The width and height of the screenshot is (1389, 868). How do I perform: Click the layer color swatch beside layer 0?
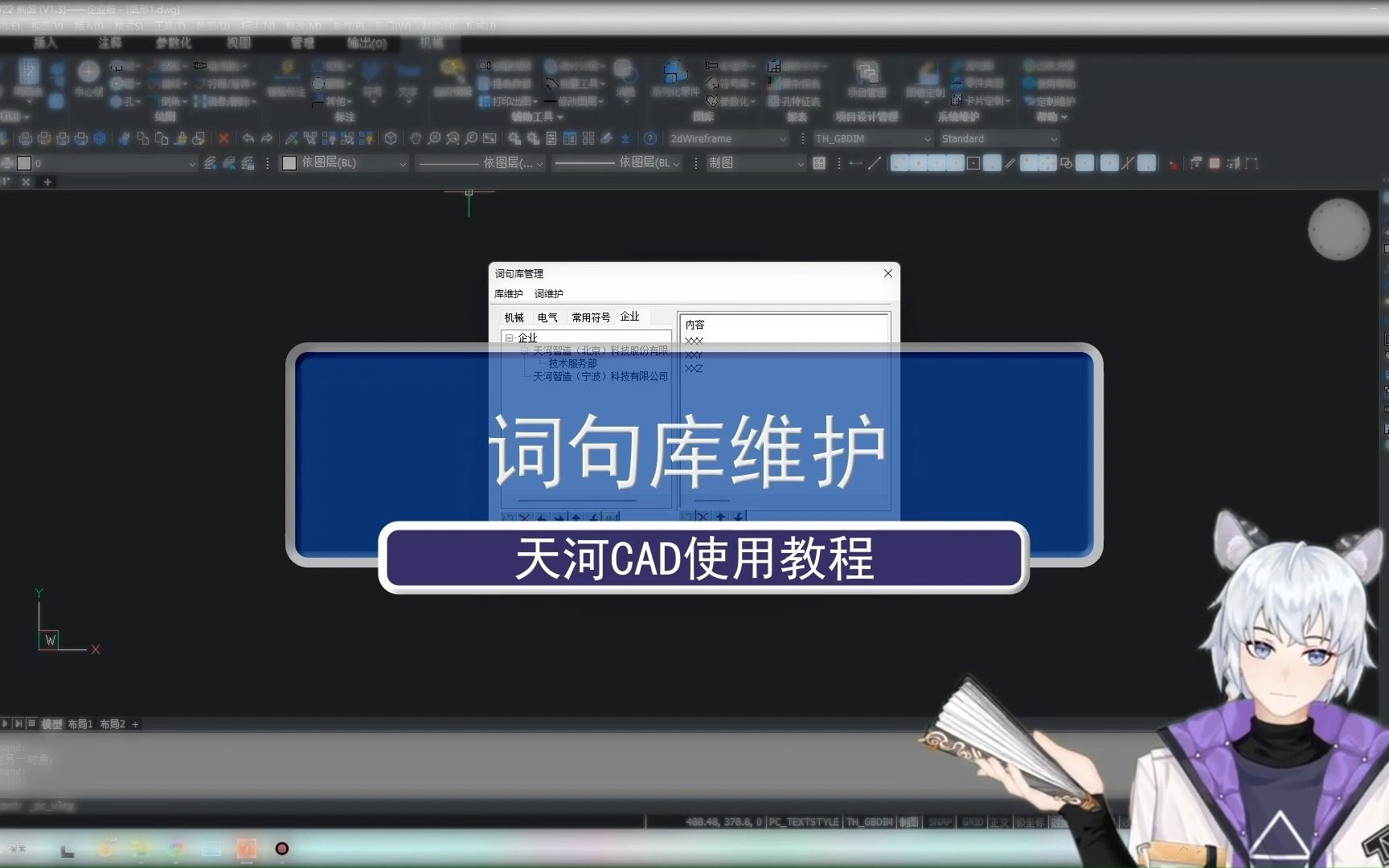pyautogui.click(x=24, y=163)
